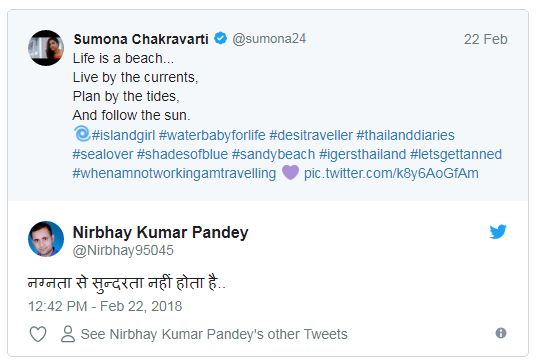Open See Nirbhay Kumar Pandey's other Tweets
Screen dimensions: 538x364
click(214, 334)
